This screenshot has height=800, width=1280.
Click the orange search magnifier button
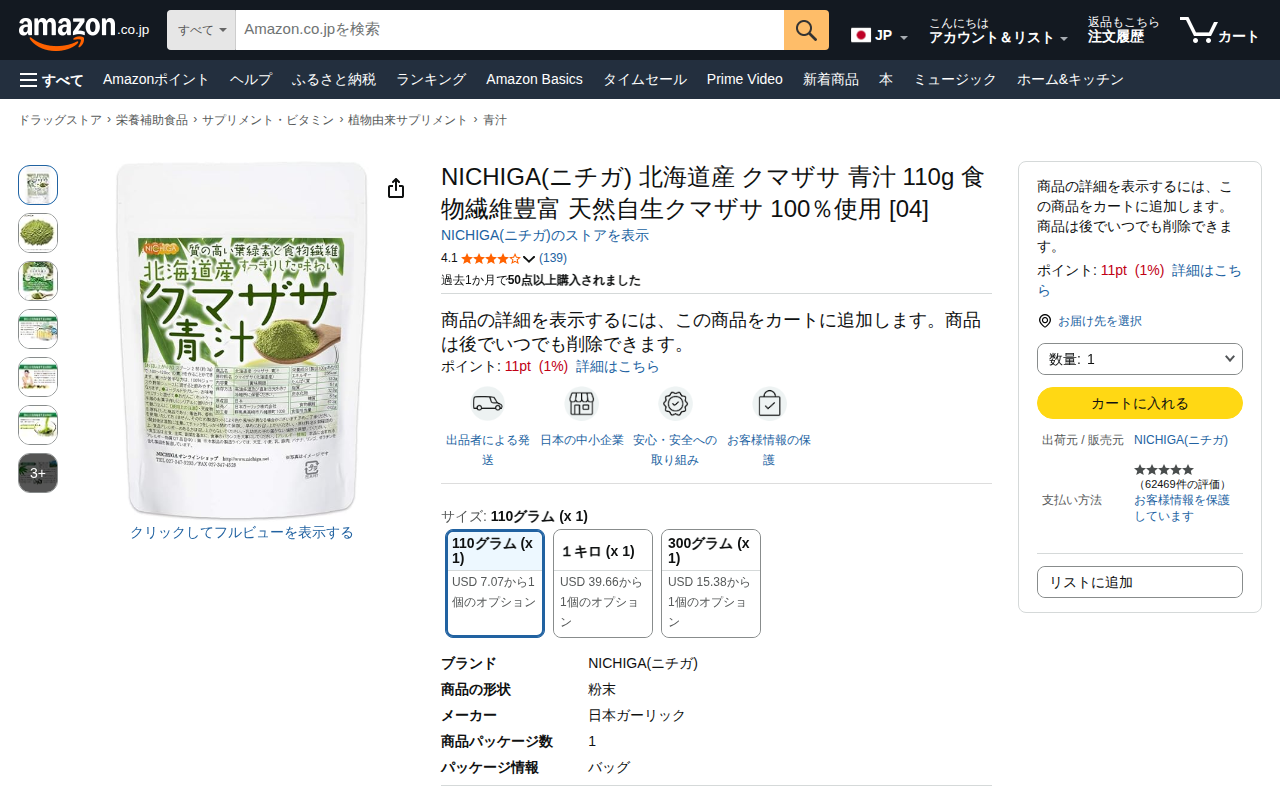[806, 30]
